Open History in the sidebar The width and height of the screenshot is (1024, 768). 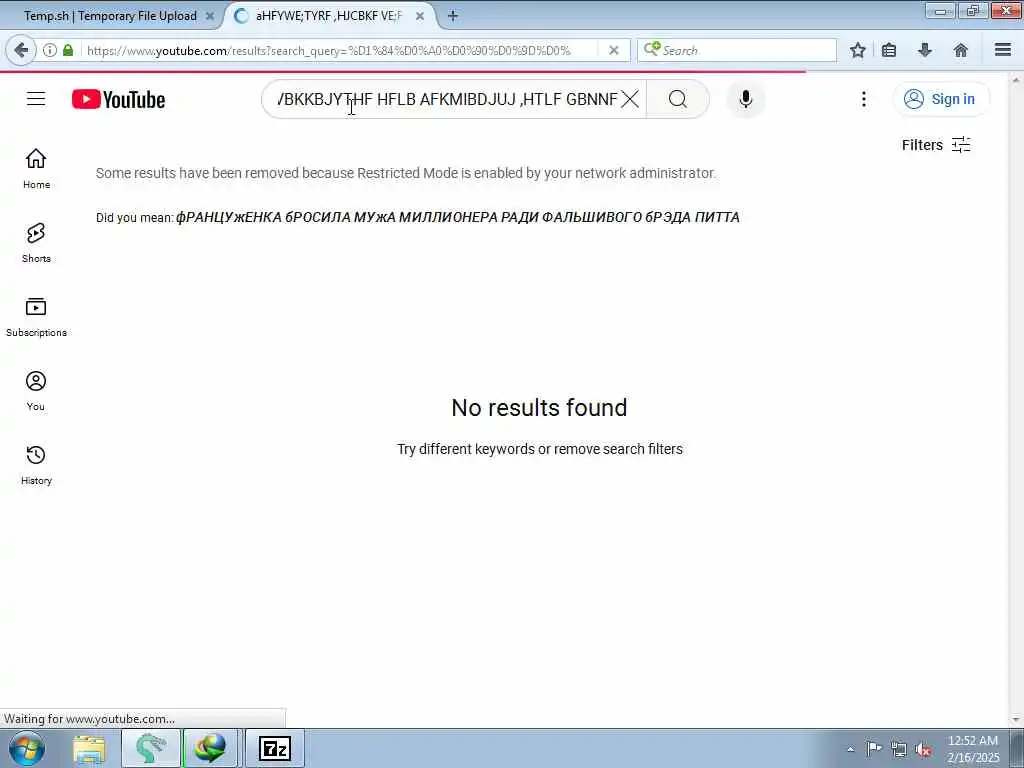click(x=36, y=464)
